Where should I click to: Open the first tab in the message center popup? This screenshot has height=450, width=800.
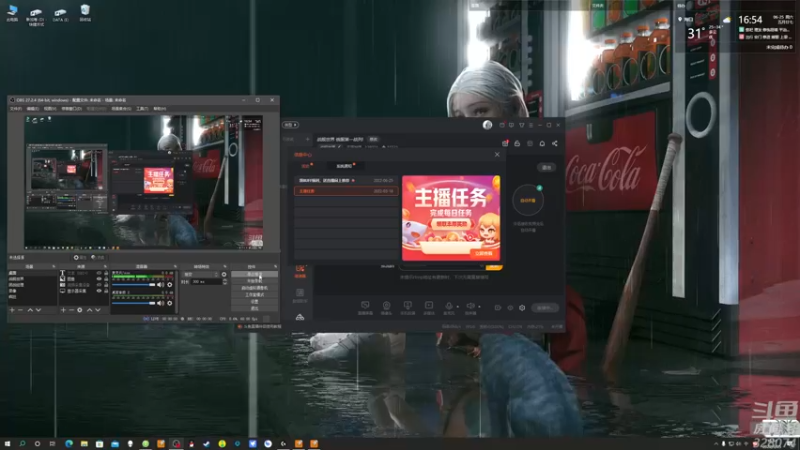pyautogui.click(x=306, y=166)
